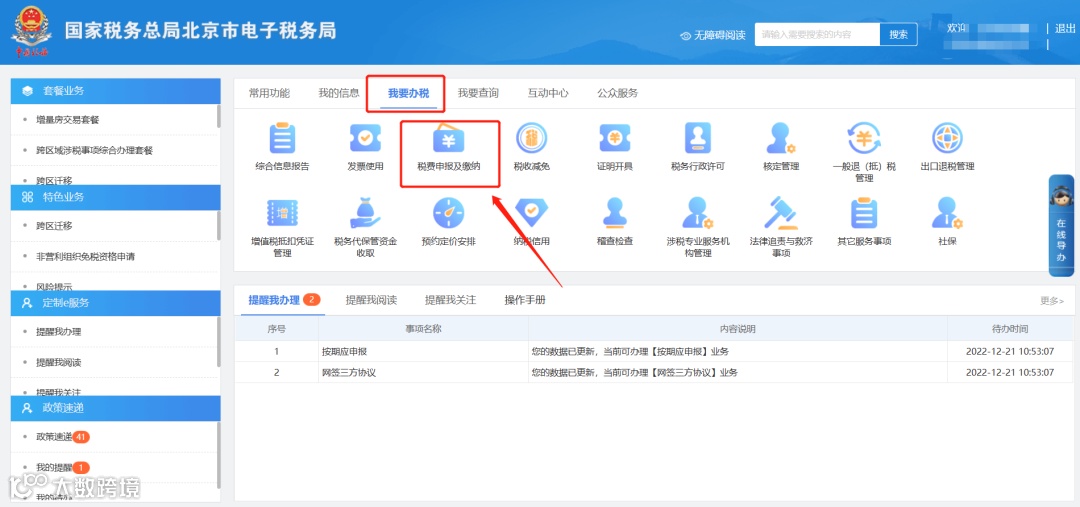Select the 我要办税 tab
Image resolution: width=1080 pixels, height=507 pixels.
pos(408,93)
